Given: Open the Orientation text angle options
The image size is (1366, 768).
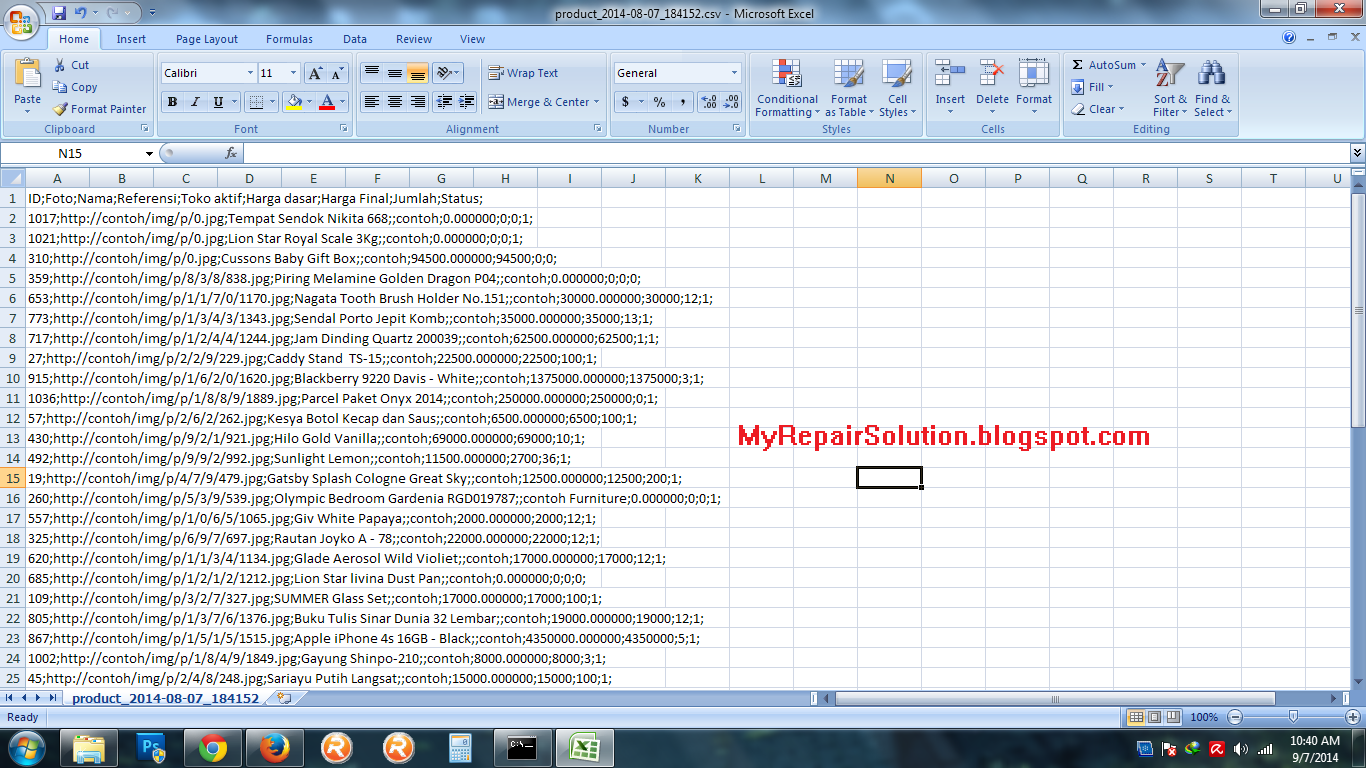Looking at the screenshot, I should [448, 73].
